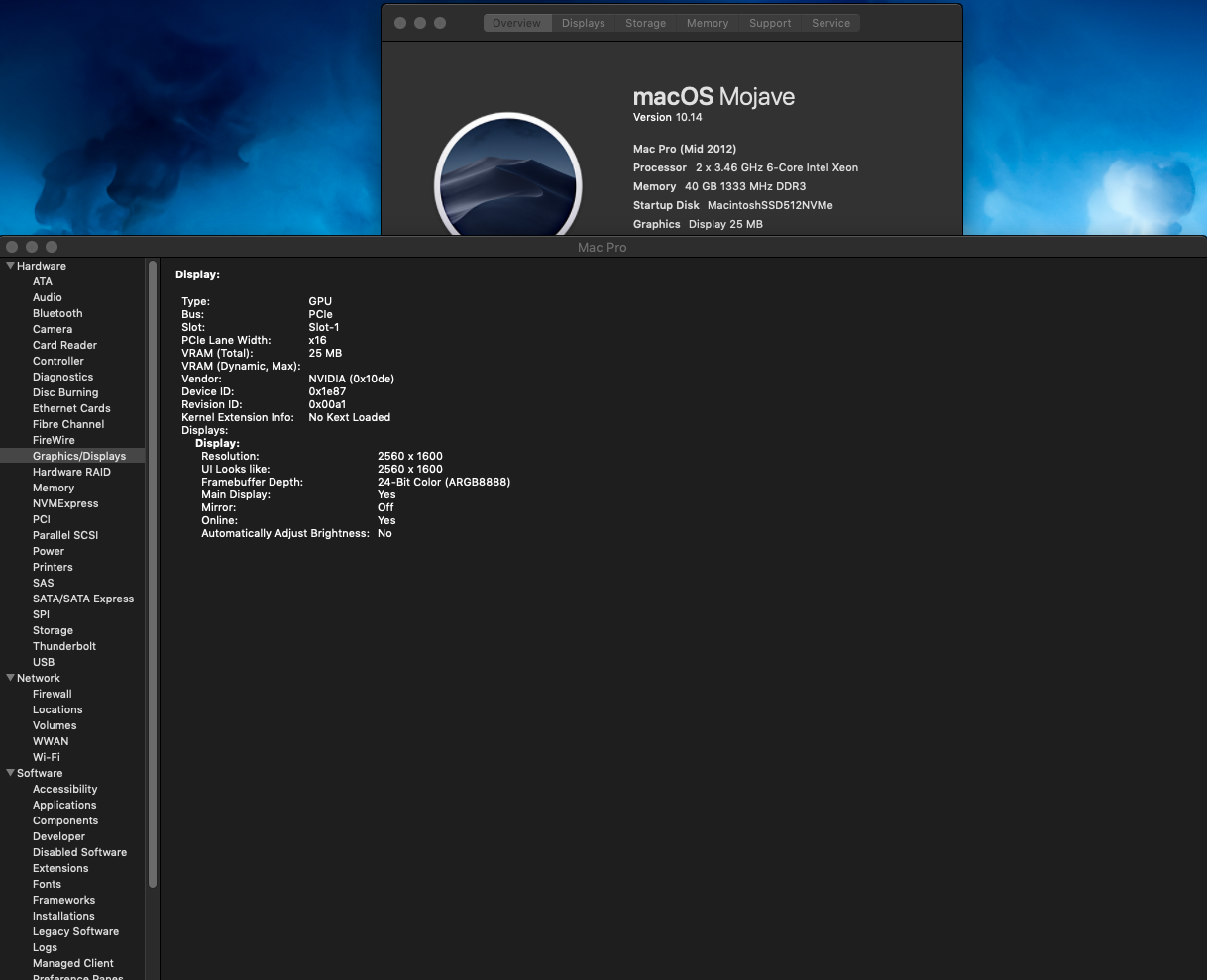1207x980 pixels.
Task: Open the Memory tab in About This Mac
Action: [x=708, y=23]
